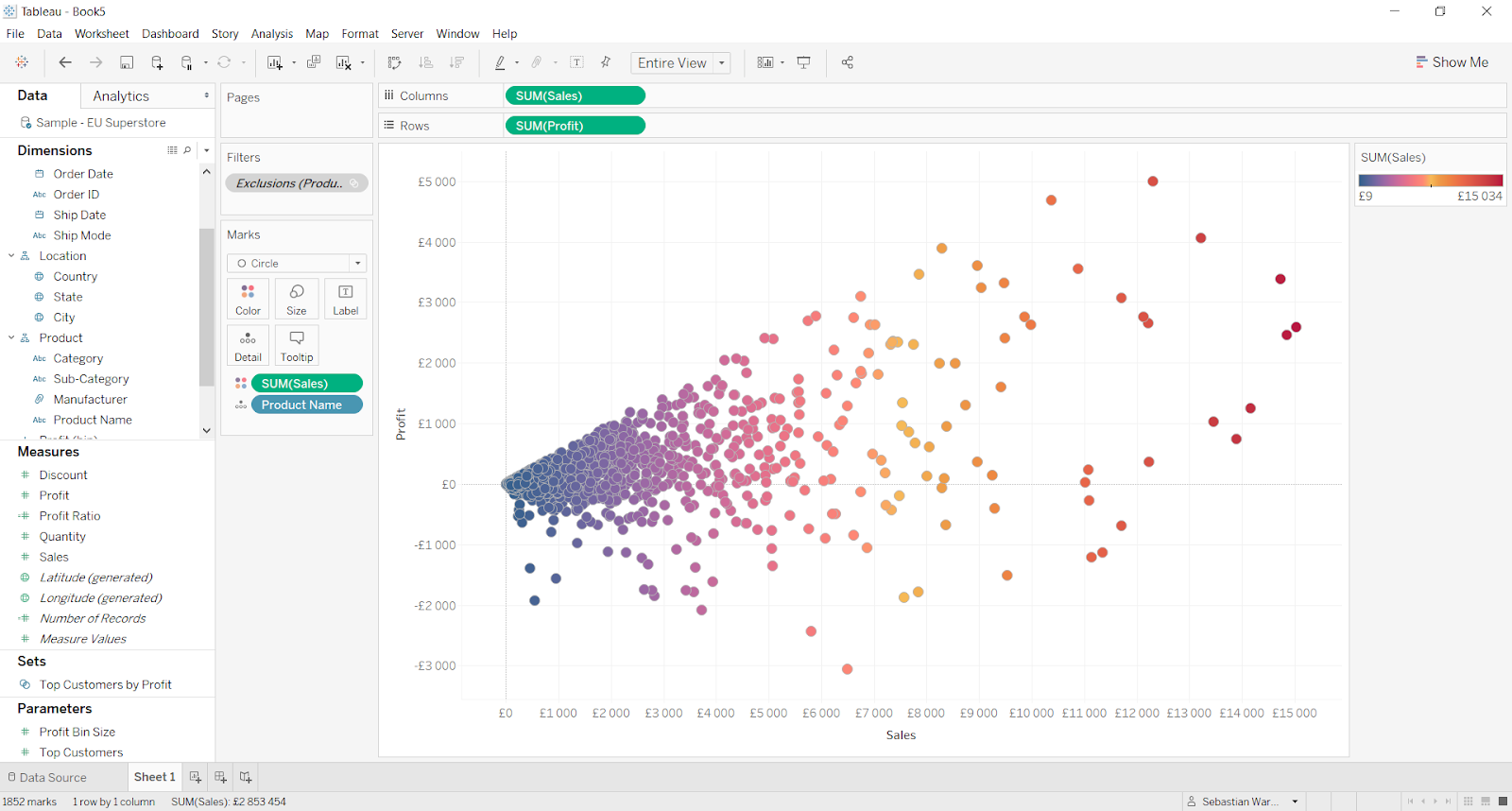Collapse the Location hierarchy
The width and height of the screenshot is (1512, 811).
(x=11, y=256)
